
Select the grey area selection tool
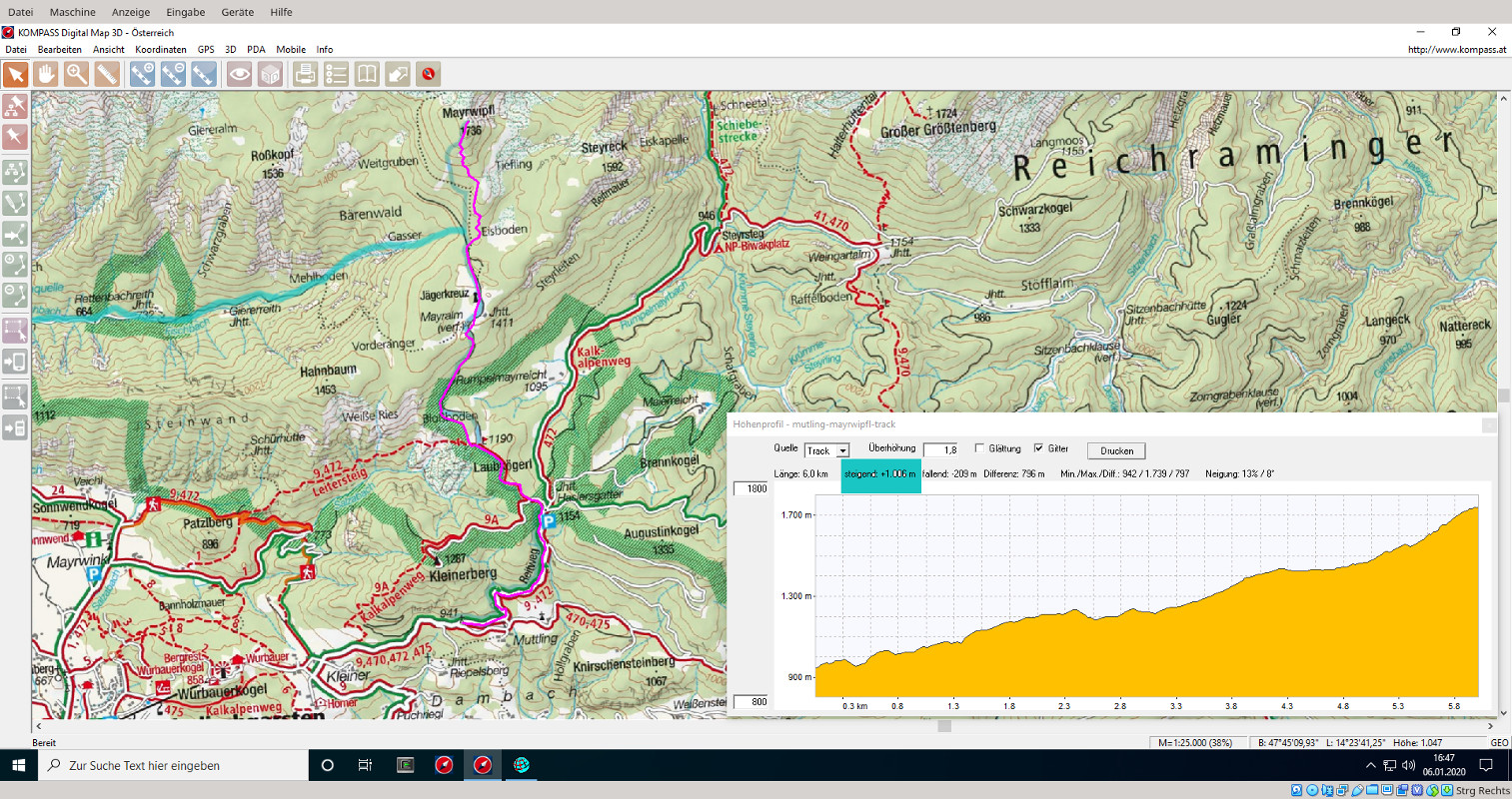point(15,397)
